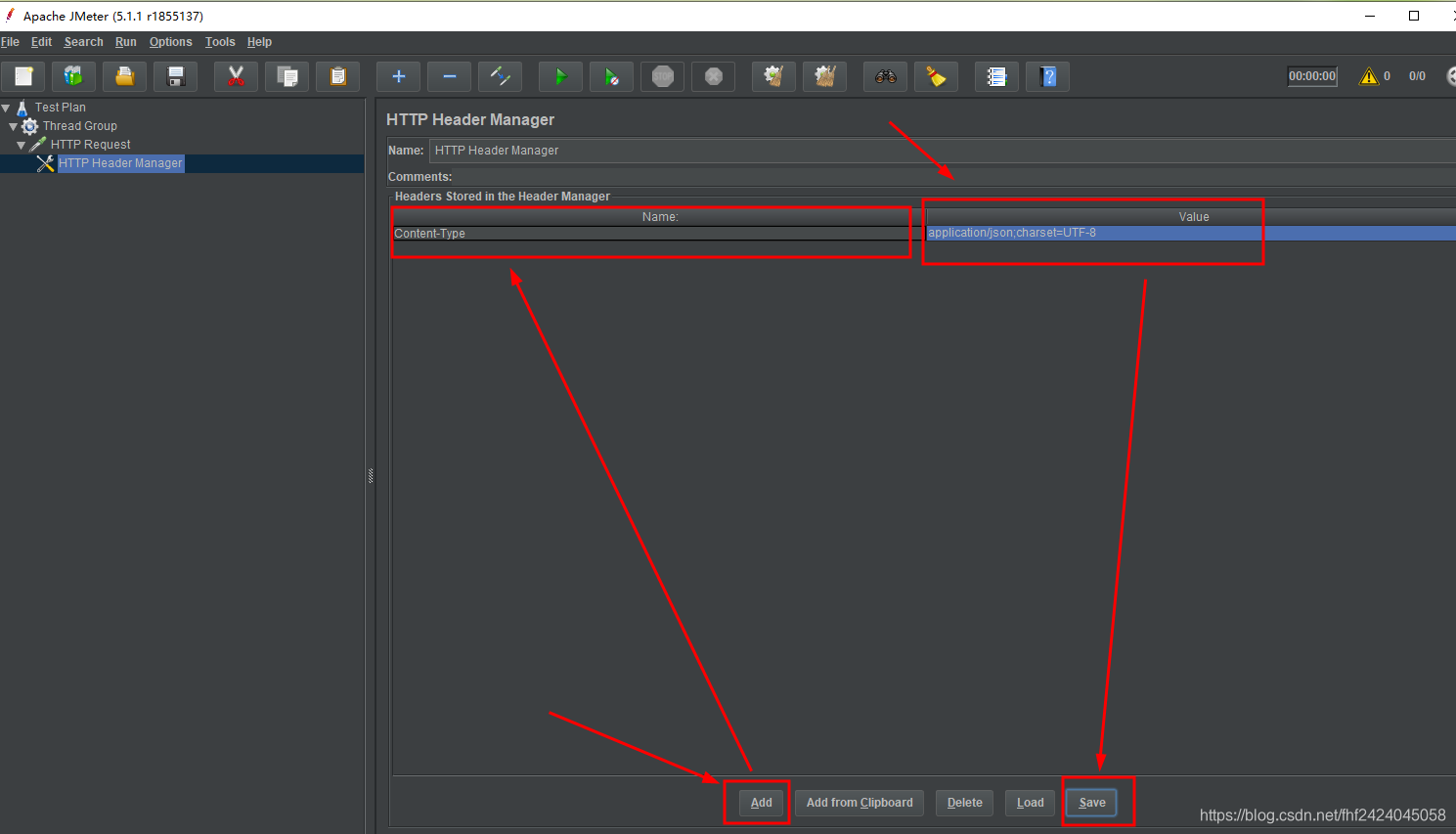Click the New test plan toolbar icon
This screenshot has height=834, width=1456.
point(23,76)
